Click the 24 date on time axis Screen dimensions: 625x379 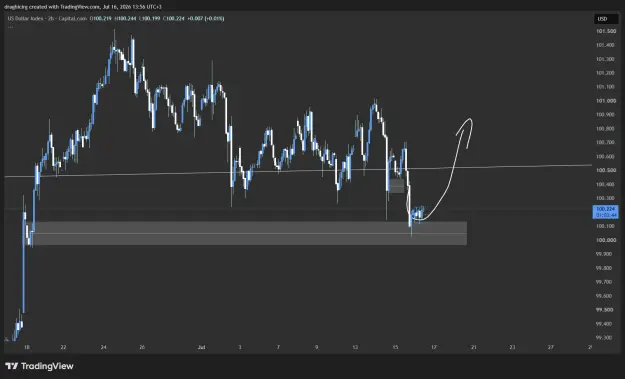point(104,347)
